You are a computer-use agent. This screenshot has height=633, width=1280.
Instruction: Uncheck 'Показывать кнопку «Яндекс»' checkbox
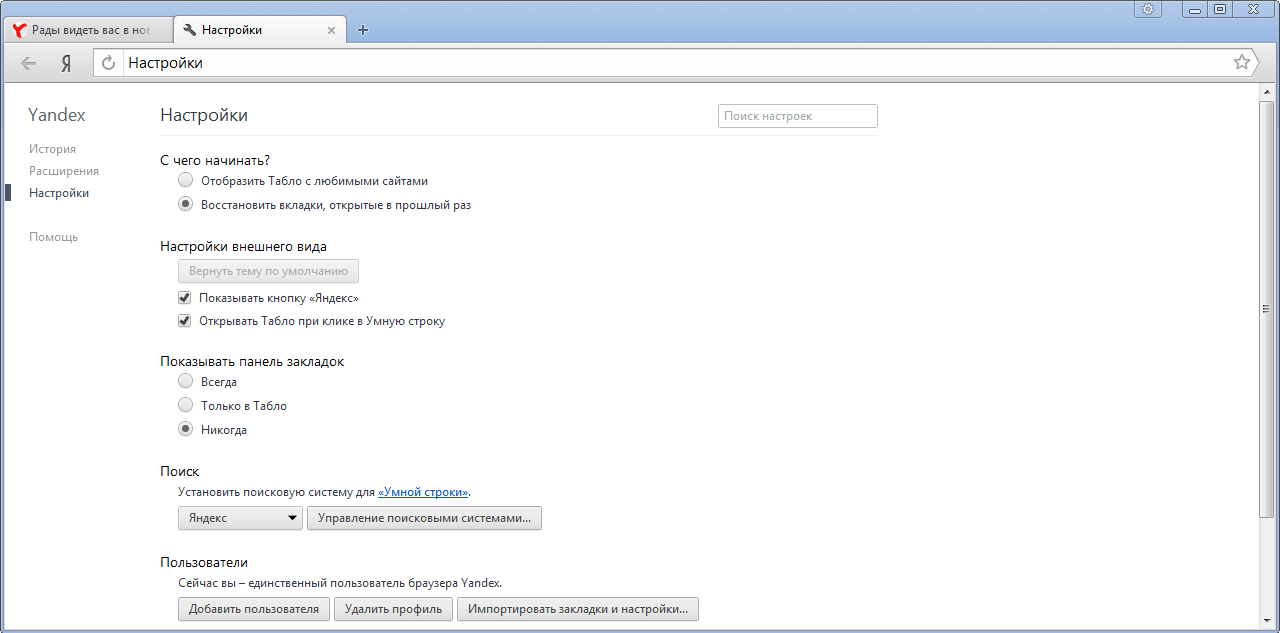(x=184, y=298)
